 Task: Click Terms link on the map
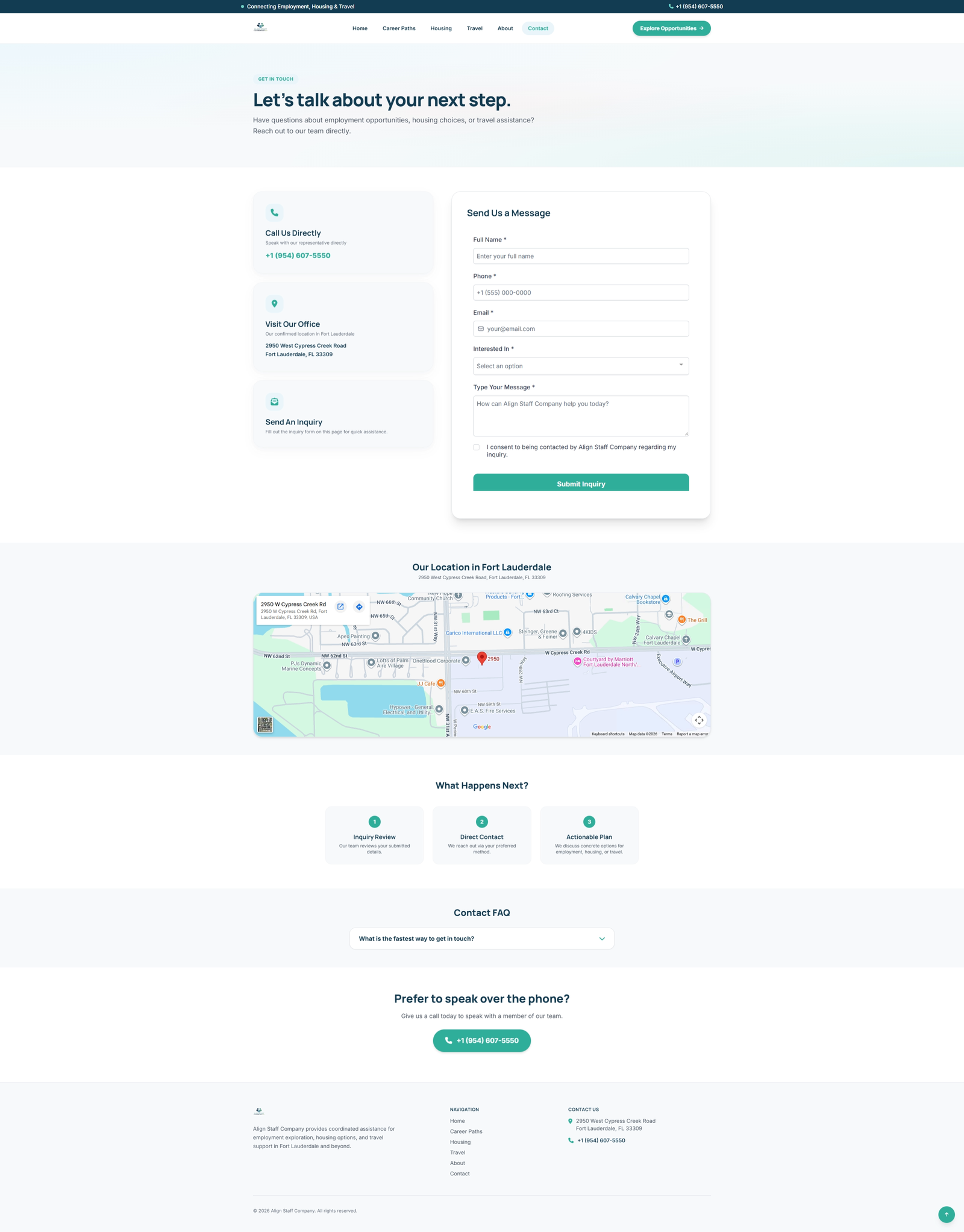[666, 734]
